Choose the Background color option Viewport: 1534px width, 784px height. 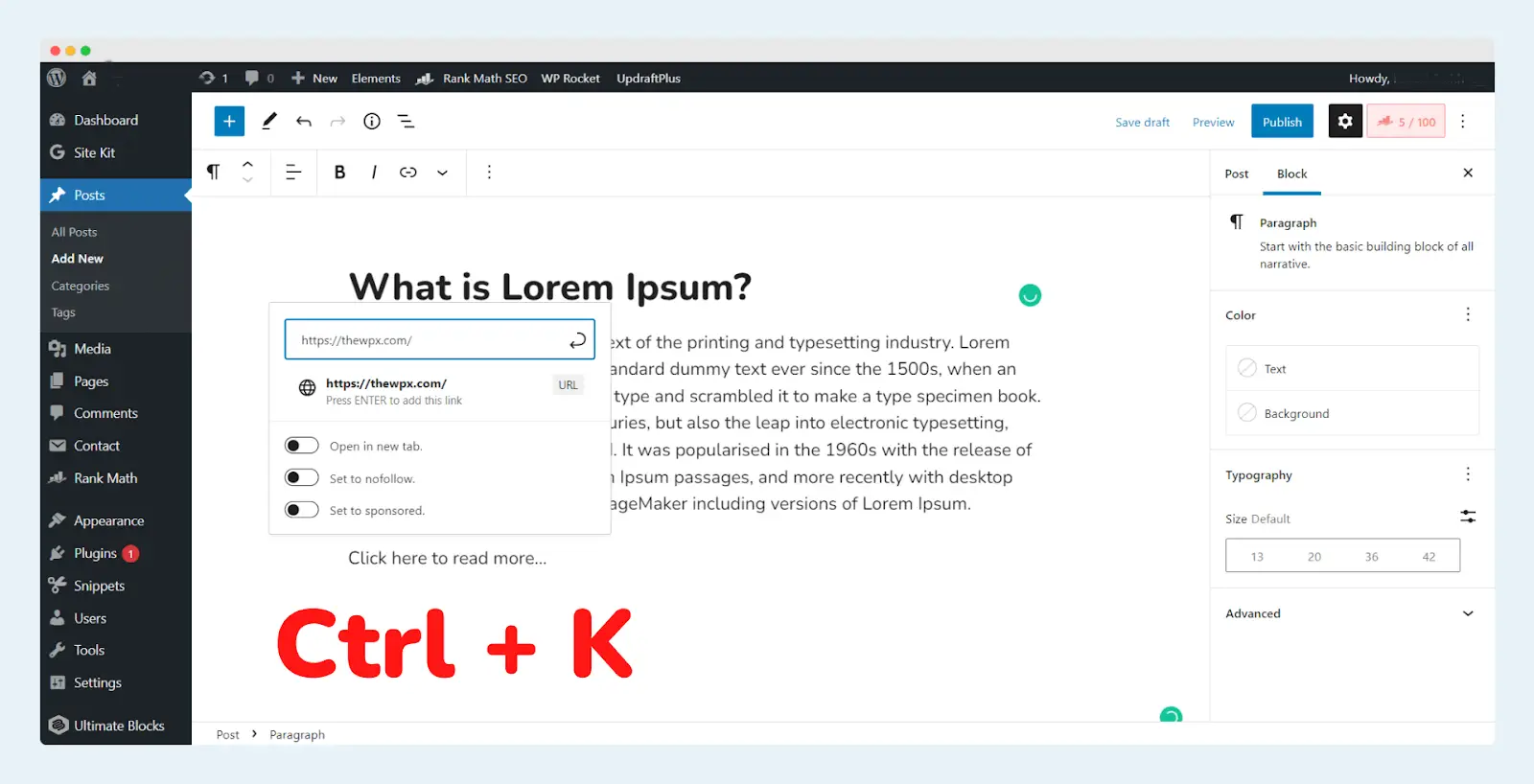pos(1352,413)
